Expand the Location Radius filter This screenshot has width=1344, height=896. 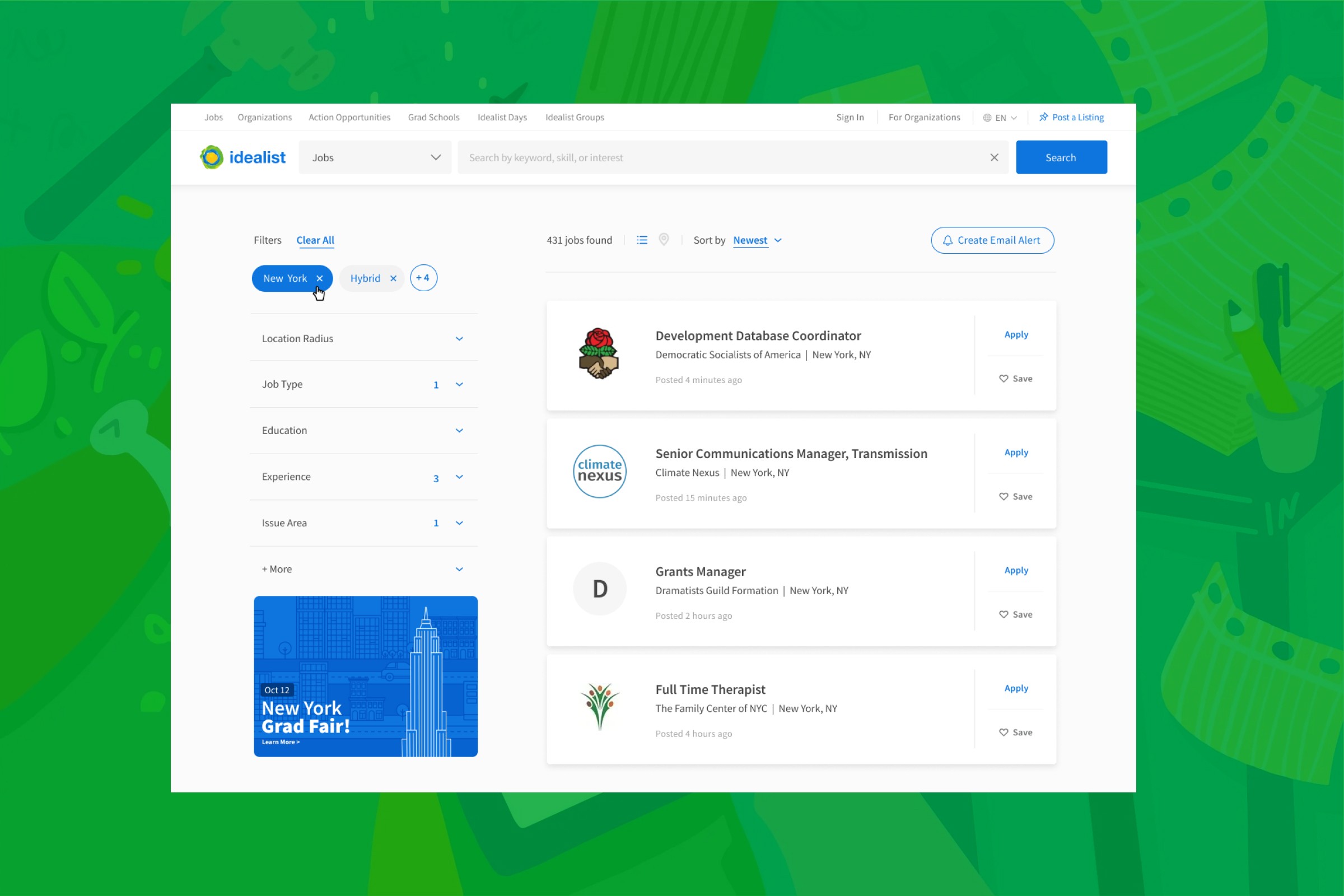(363, 338)
